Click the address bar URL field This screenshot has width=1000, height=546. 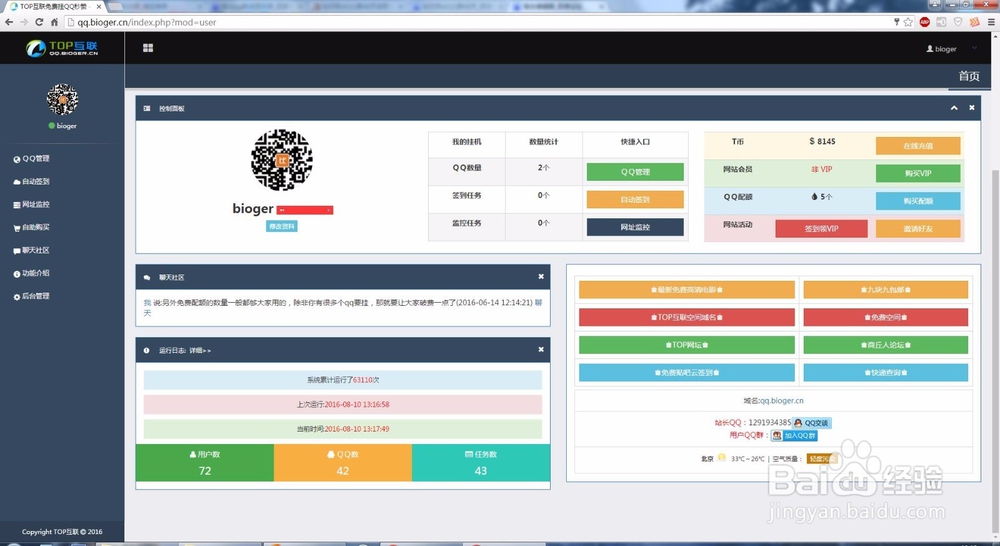478,22
